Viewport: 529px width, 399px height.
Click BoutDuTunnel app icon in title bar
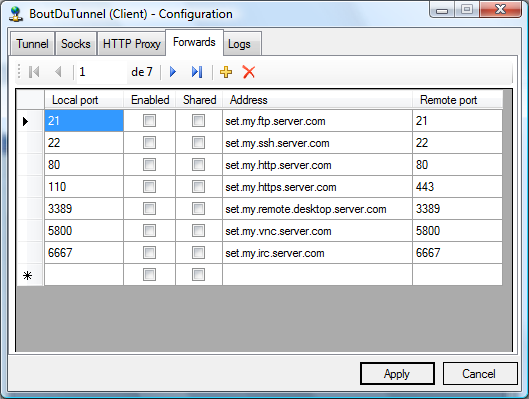(x=16, y=14)
